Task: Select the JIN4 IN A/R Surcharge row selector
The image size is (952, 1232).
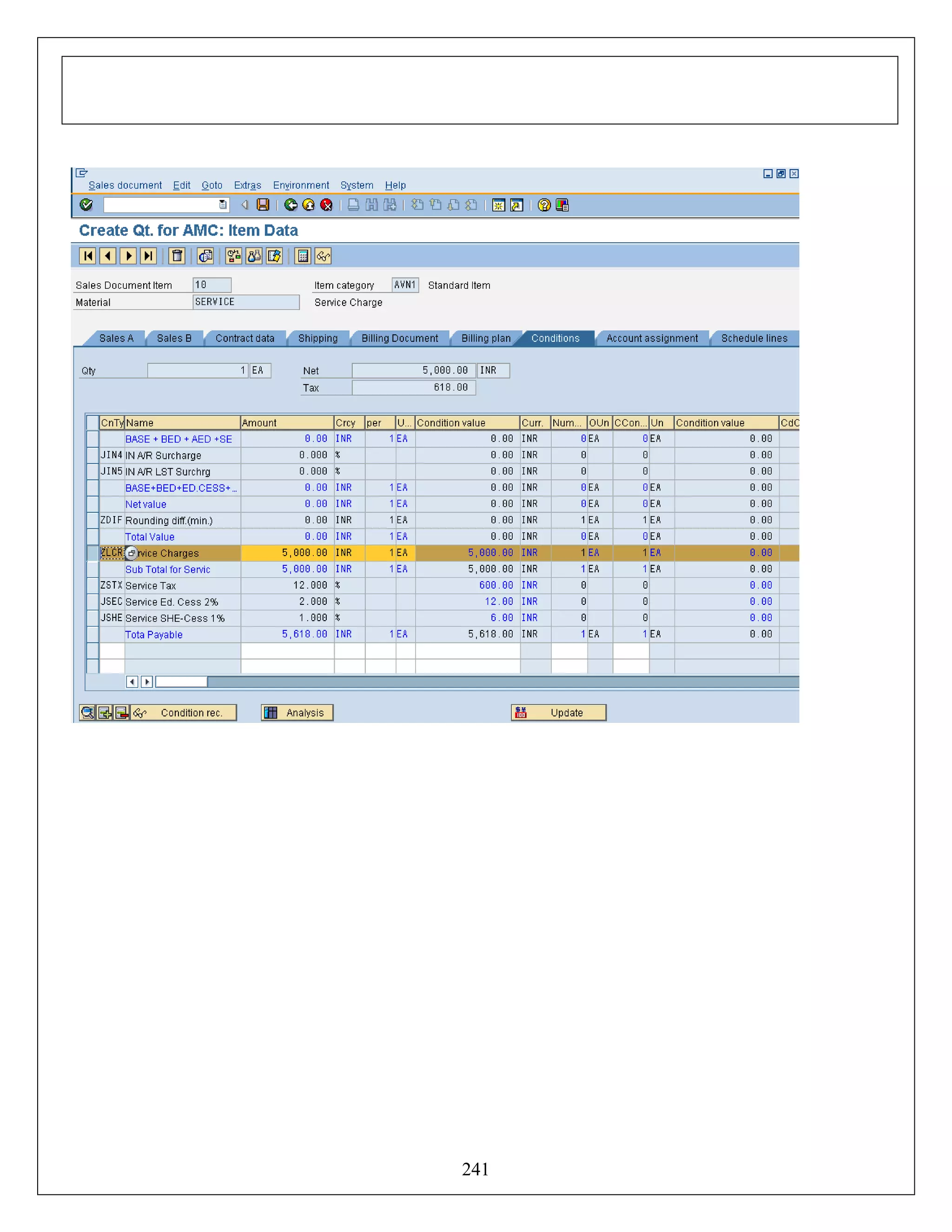Action: (x=93, y=455)
